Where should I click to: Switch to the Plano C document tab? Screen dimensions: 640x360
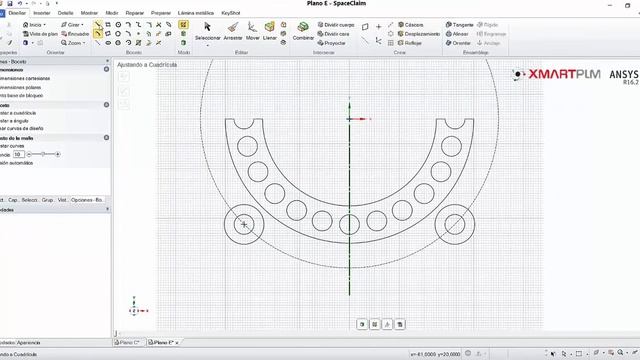128,342
